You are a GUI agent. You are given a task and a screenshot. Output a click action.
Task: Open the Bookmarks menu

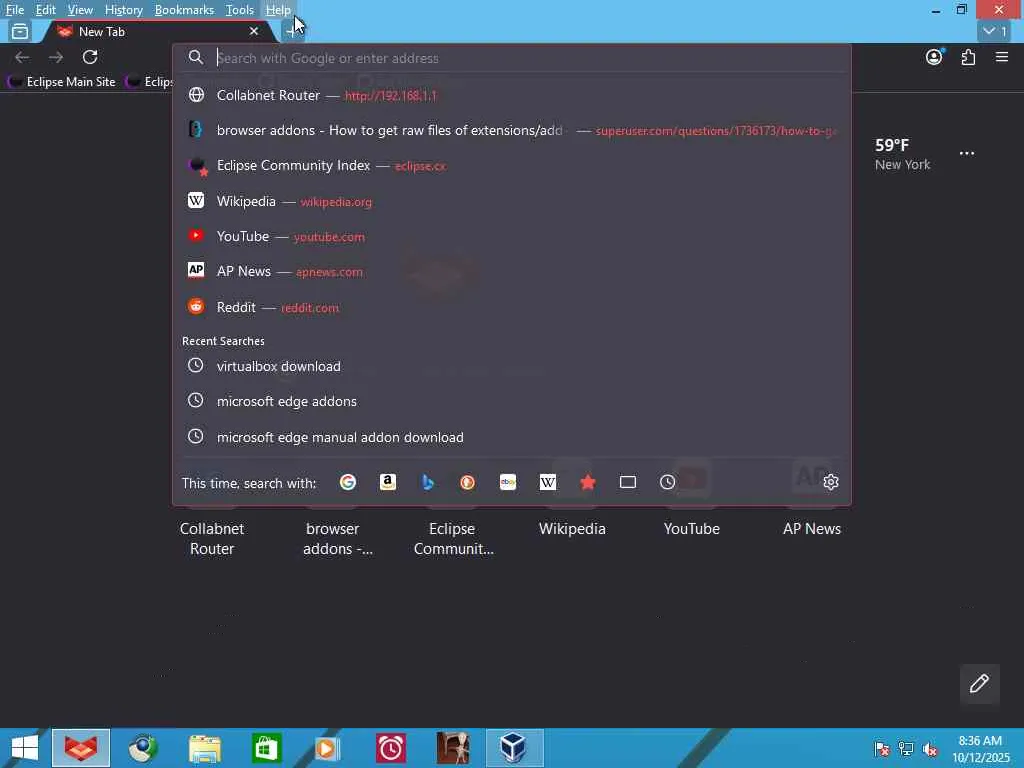pyautogui.click(x=184, y=10)
